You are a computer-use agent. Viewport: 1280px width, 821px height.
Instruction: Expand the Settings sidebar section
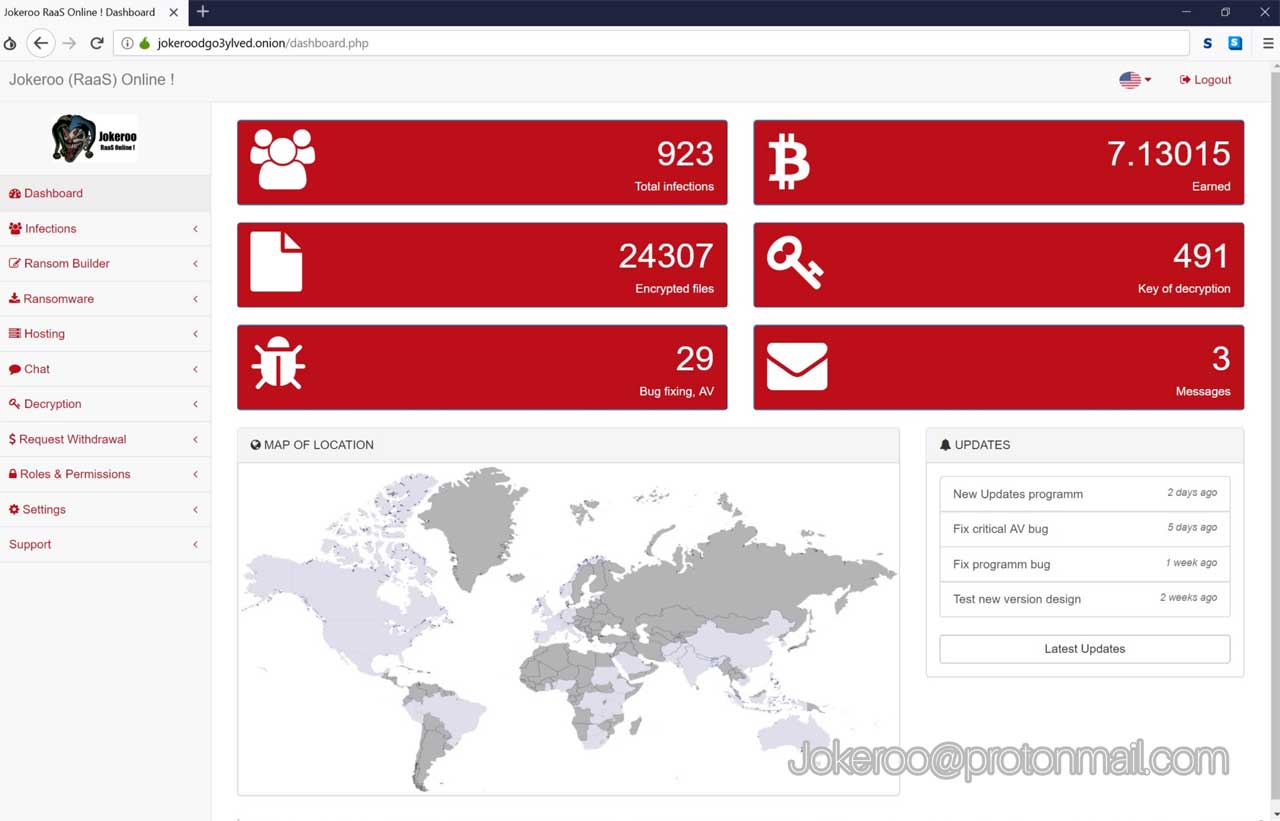pos(44,510)
